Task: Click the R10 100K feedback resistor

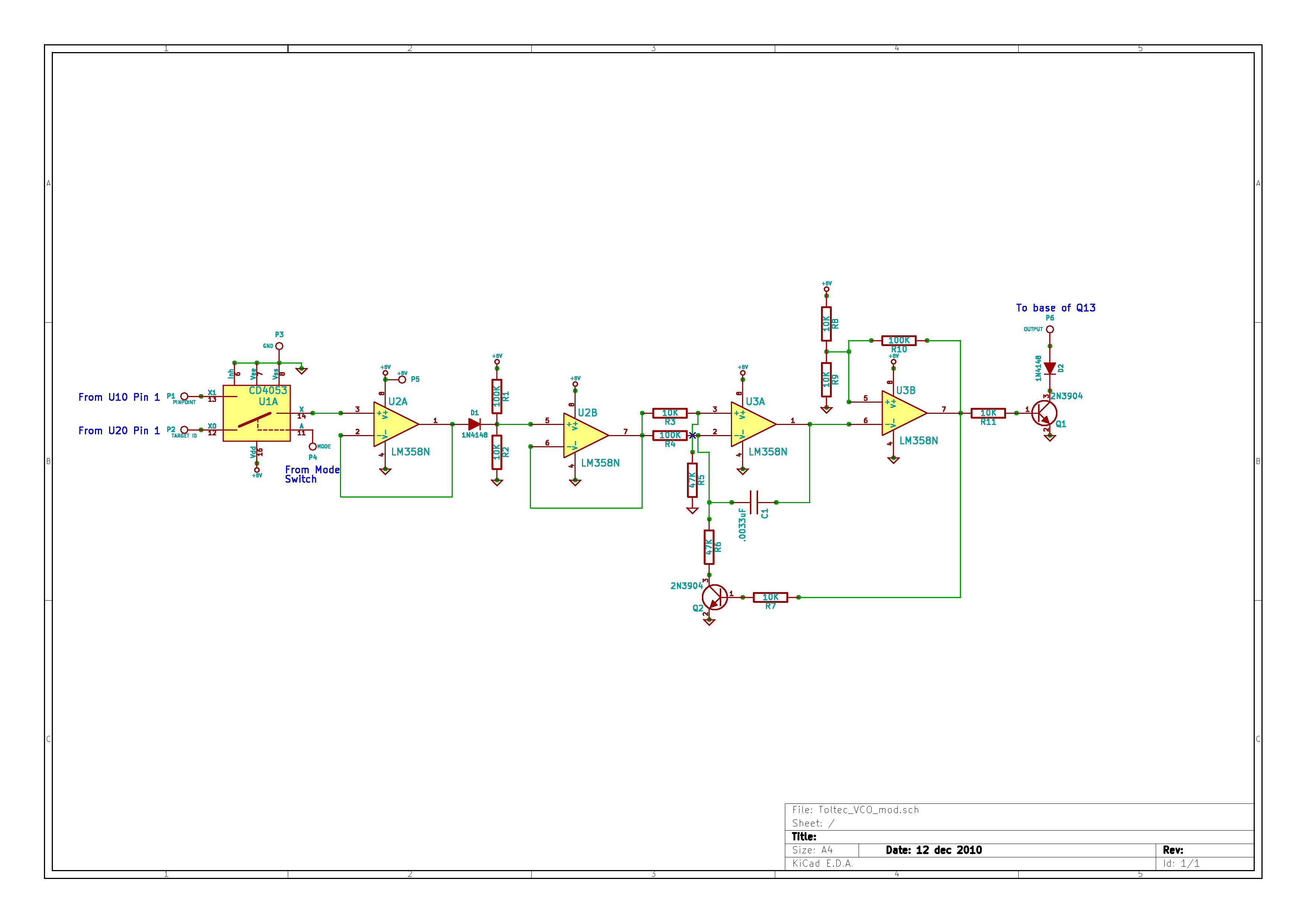Action: [898, 340]
